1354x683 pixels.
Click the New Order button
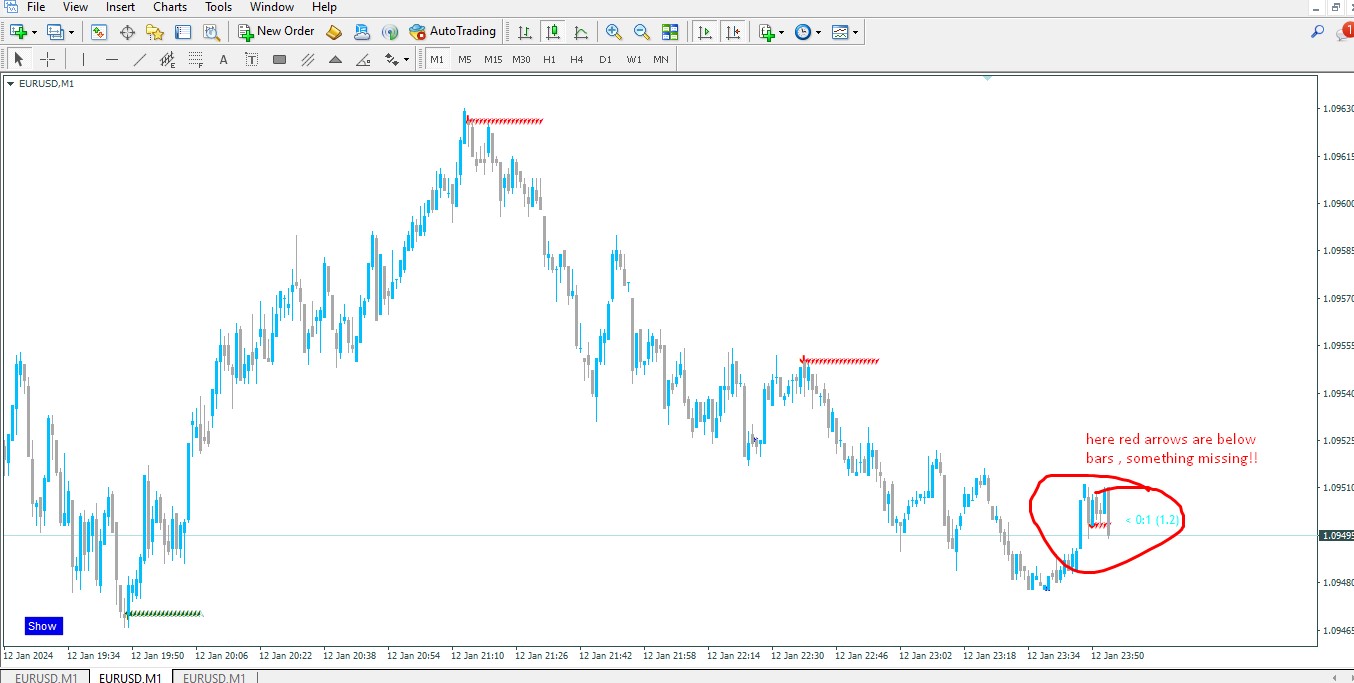coord(276,32)
